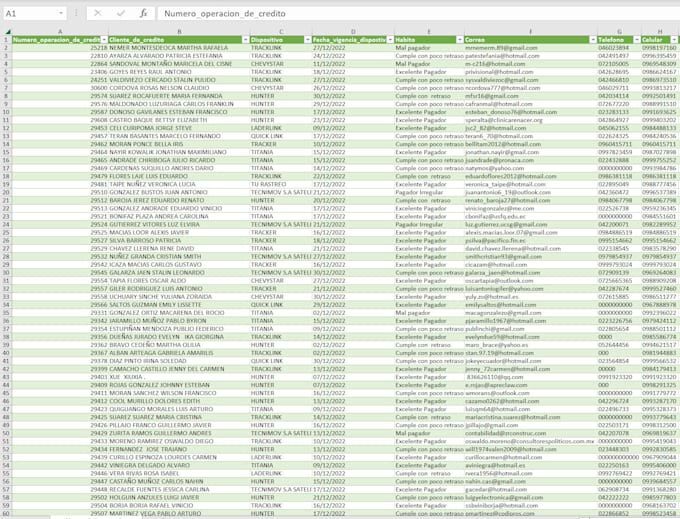Click email cbonifaz@usfq.edu.ec cell
This screenshot has width=680, height=519.
[530, 216]
